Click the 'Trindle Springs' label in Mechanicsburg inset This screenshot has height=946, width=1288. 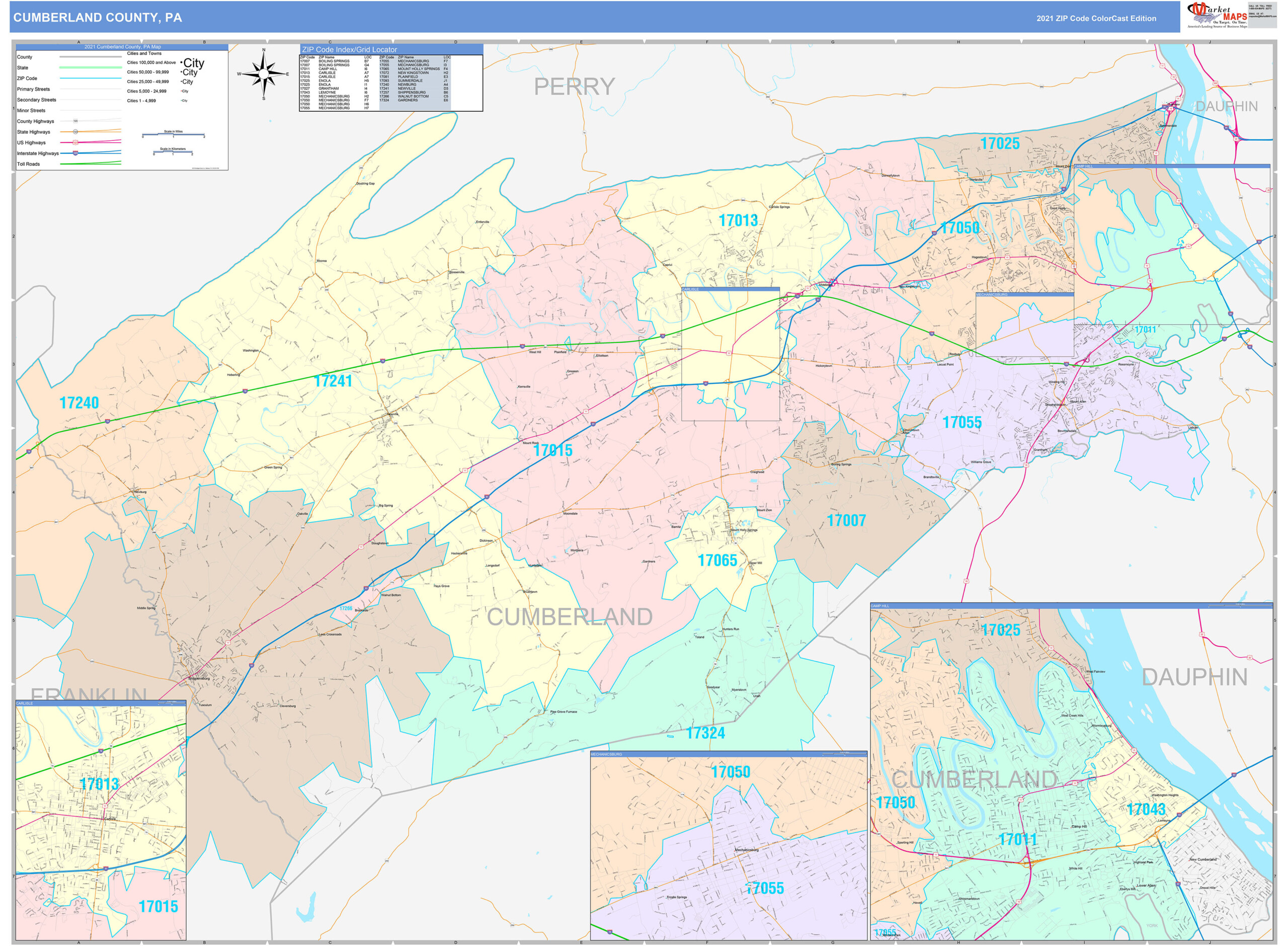click(677, 897)
